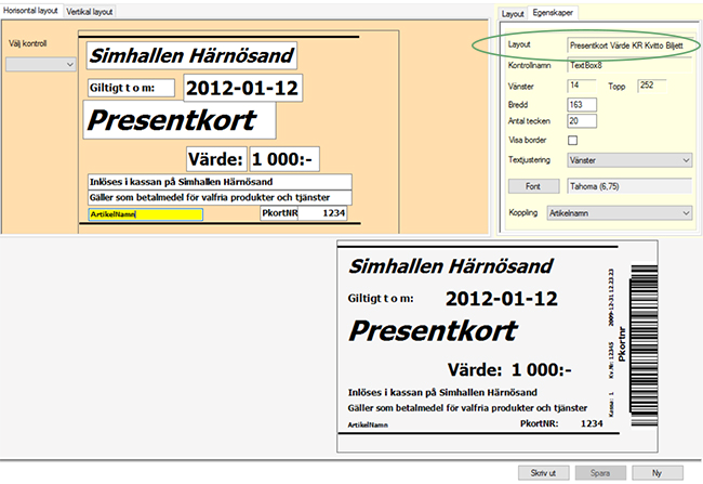This screenshot has height=484, width=703.
Task: Select the Presentkort heading control in designer
Action: tap(179, 120)
